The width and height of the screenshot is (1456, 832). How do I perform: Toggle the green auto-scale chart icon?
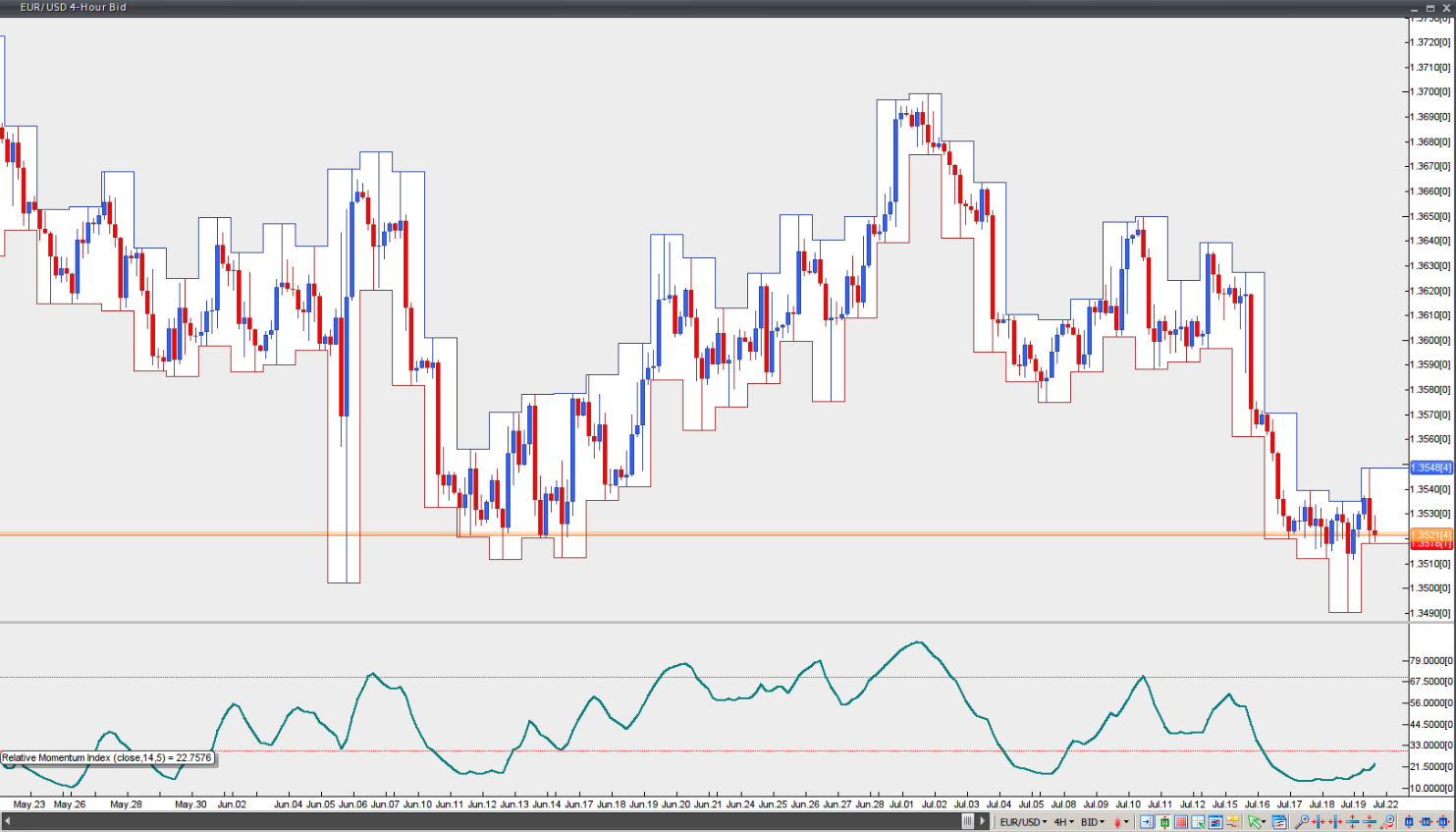tap(1164, 822)
